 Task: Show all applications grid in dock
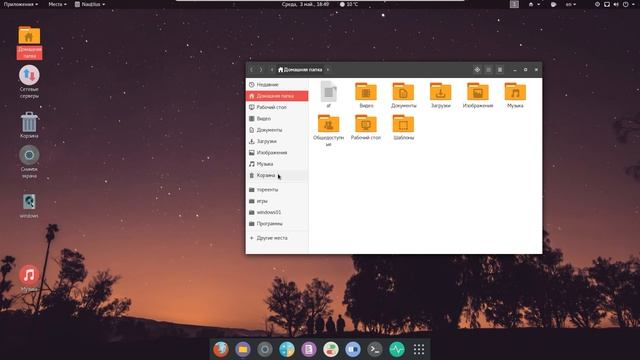click(x=419, y=349)
